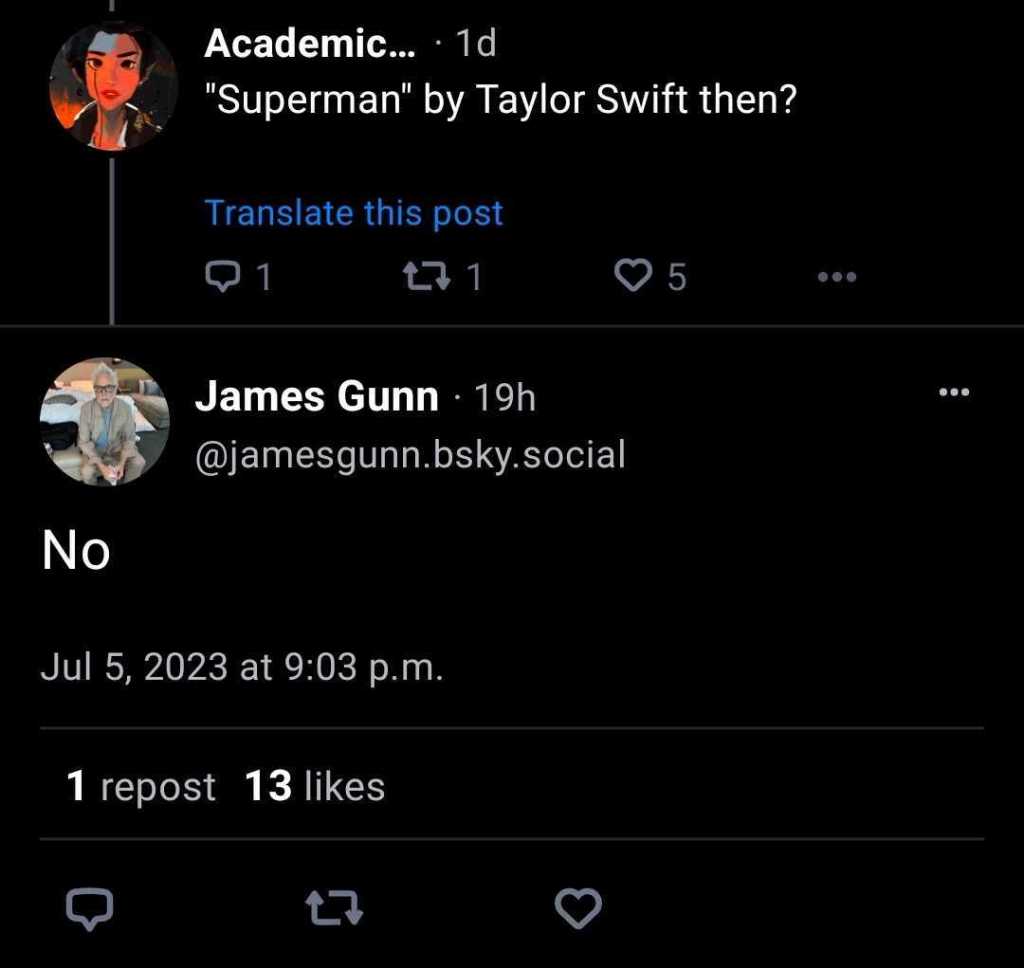Like the "Superman" by Taylor Swift post
This screenshot has width=1024, height=968.
(632, 276)
